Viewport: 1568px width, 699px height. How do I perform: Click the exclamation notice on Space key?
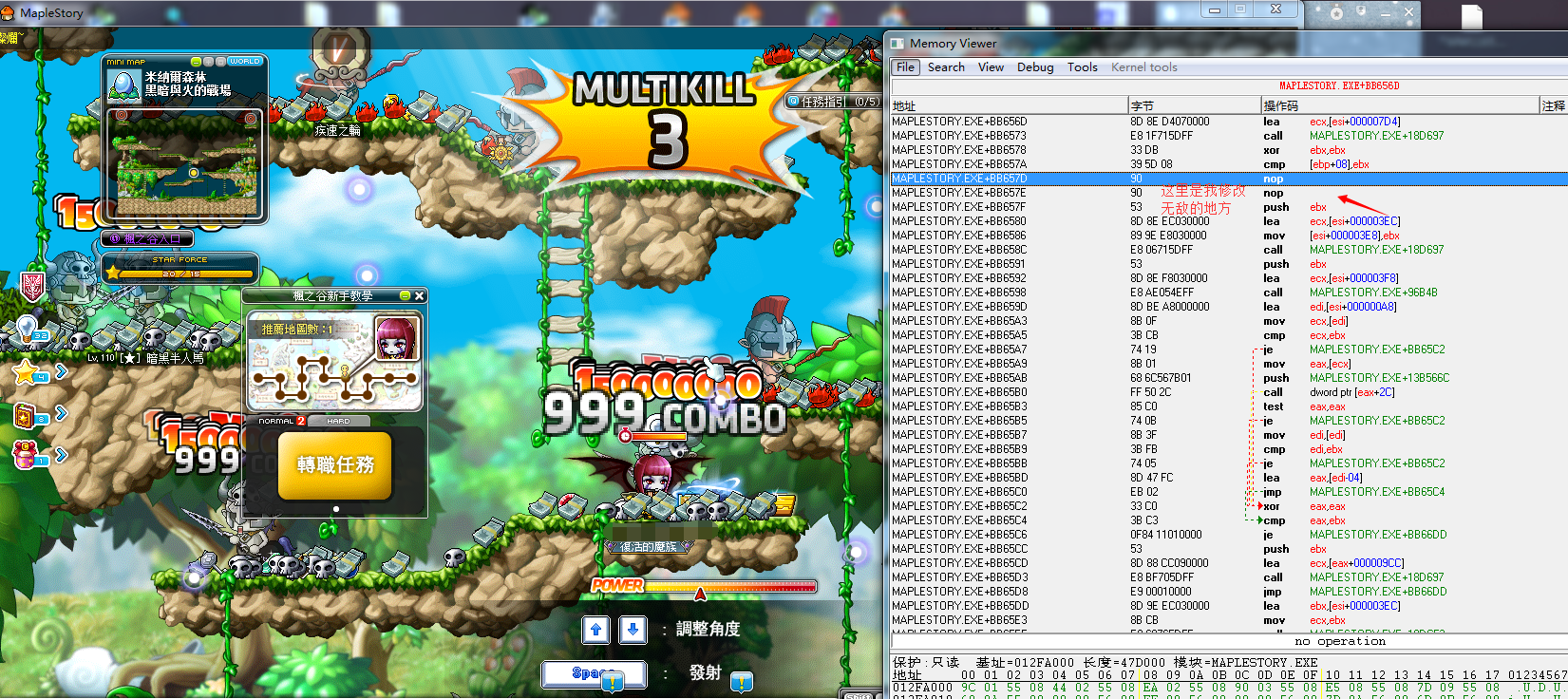[613, 681]
